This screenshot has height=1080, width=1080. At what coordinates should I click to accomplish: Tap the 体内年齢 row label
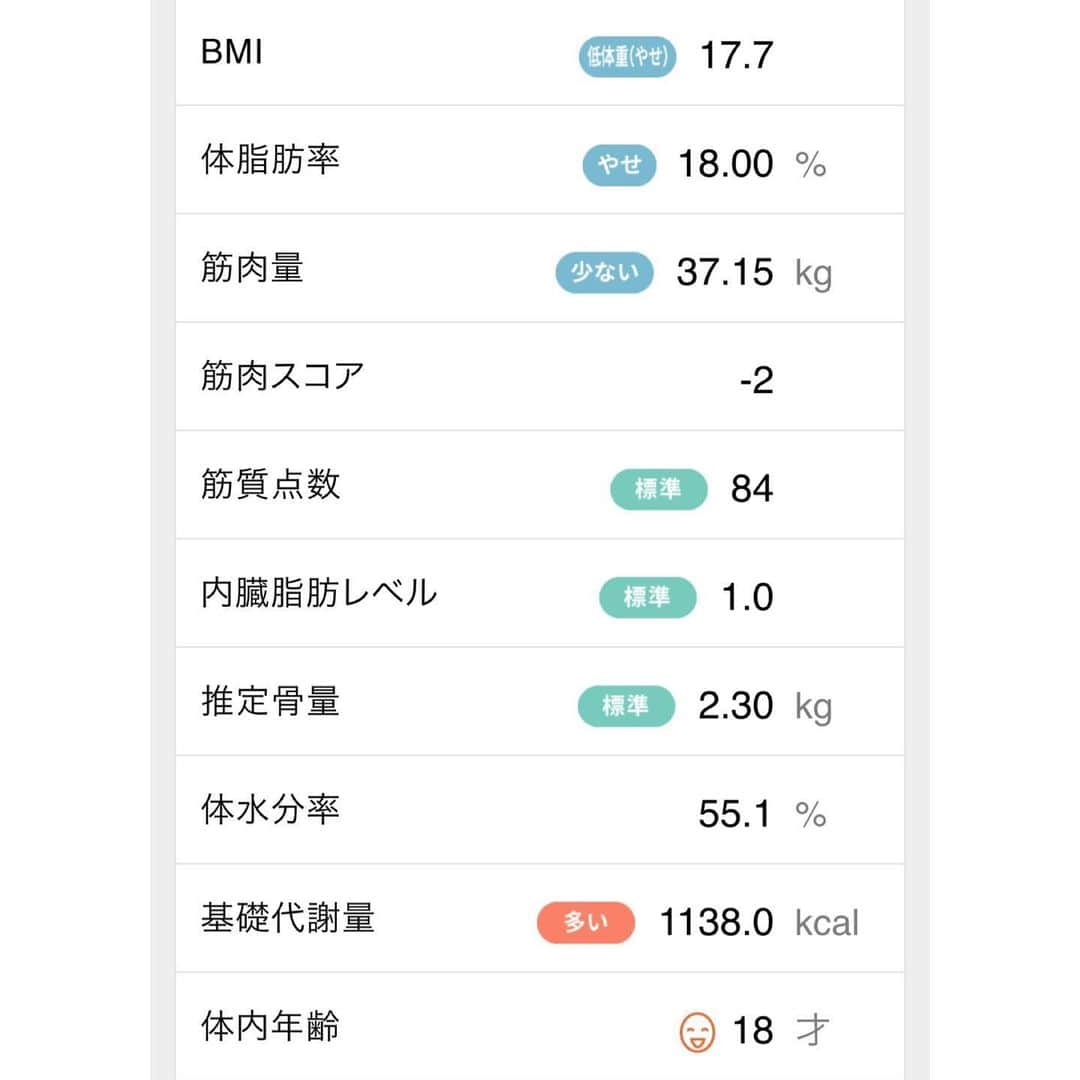[x=270, y=1026]
